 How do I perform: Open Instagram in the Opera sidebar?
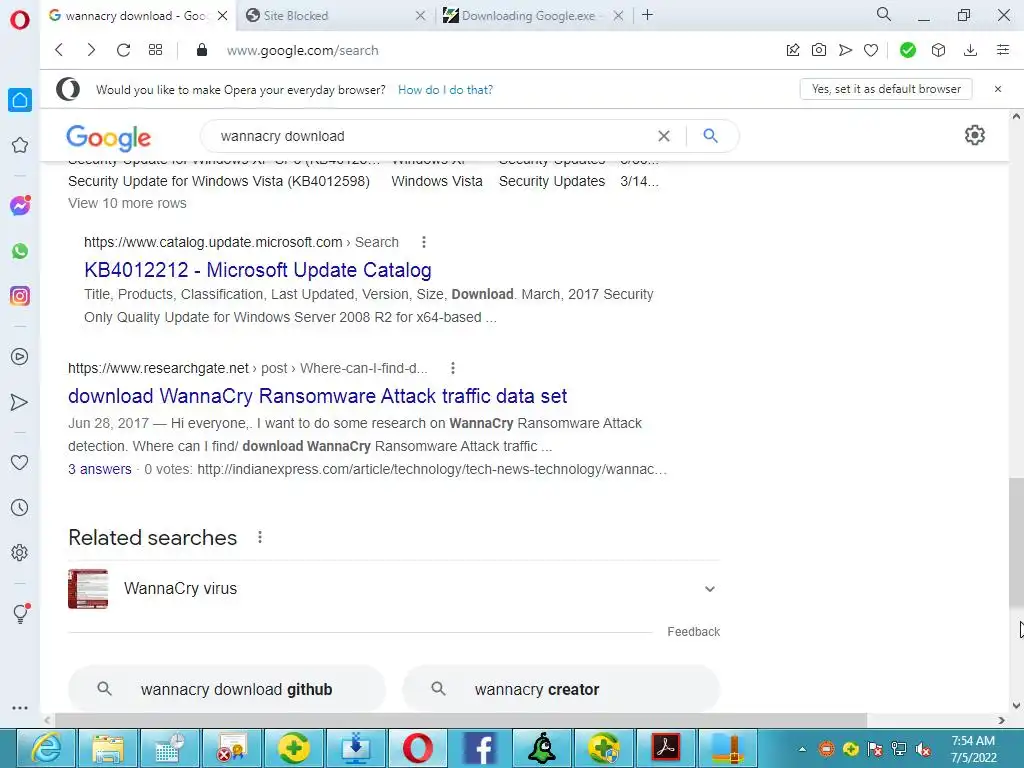20,296
